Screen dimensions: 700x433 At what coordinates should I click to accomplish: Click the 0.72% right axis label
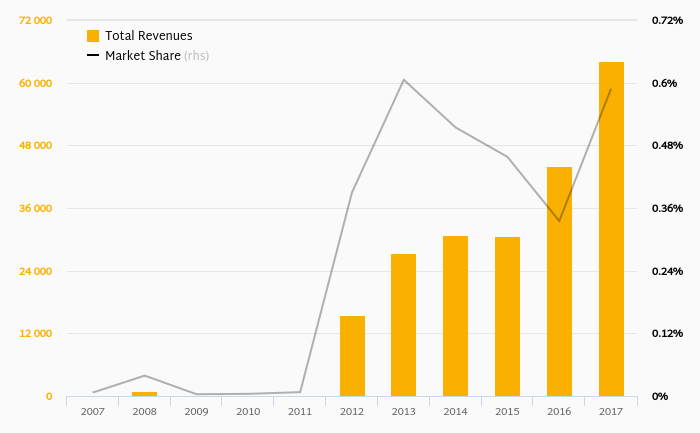click(x=667, y=20)
